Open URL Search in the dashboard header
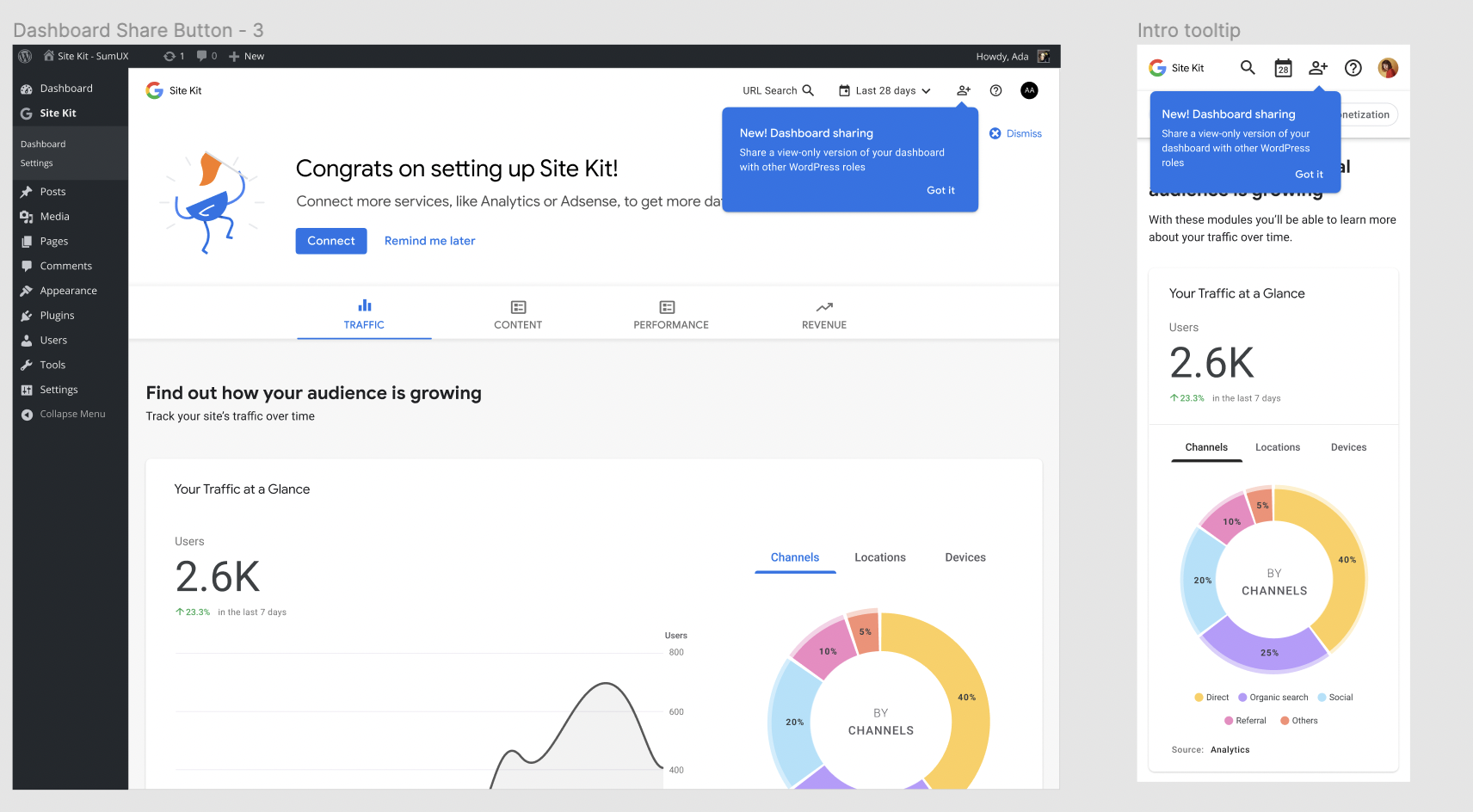The height and width of the screenshot is (812, 1473). [x=778, y=90]
